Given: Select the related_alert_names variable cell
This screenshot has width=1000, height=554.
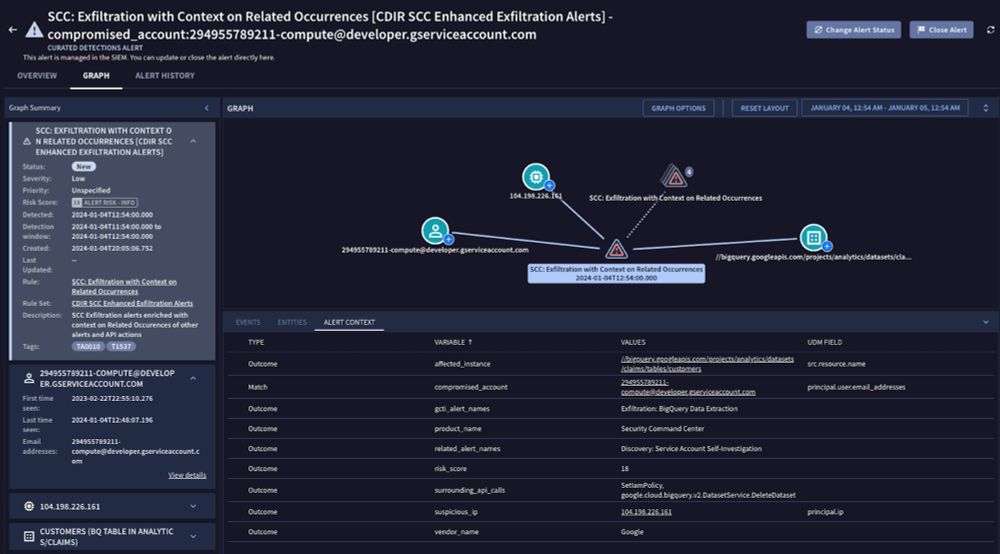Looking at the screenshot, I should [467, 449].
